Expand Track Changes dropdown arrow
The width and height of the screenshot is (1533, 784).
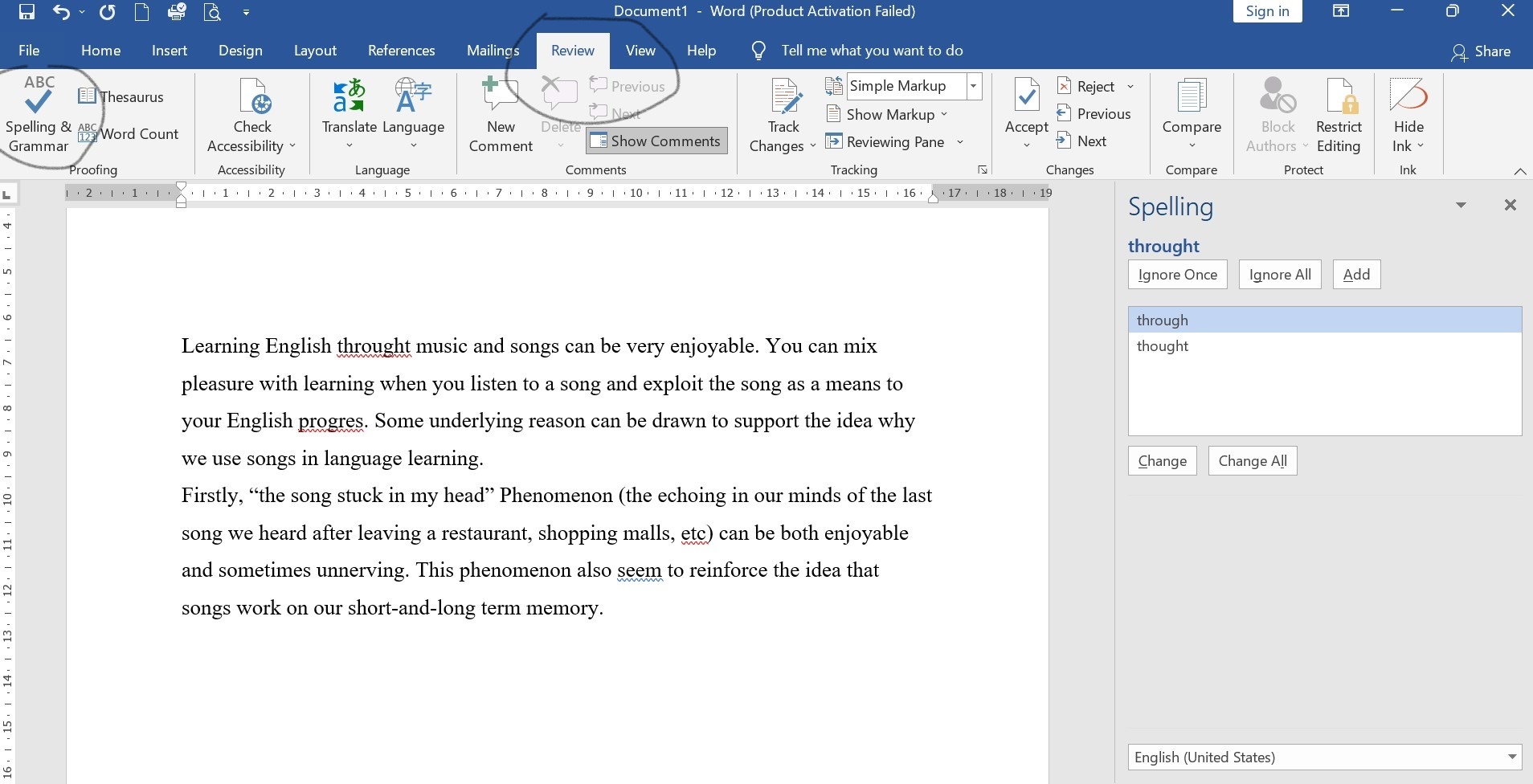click(813, 146)
